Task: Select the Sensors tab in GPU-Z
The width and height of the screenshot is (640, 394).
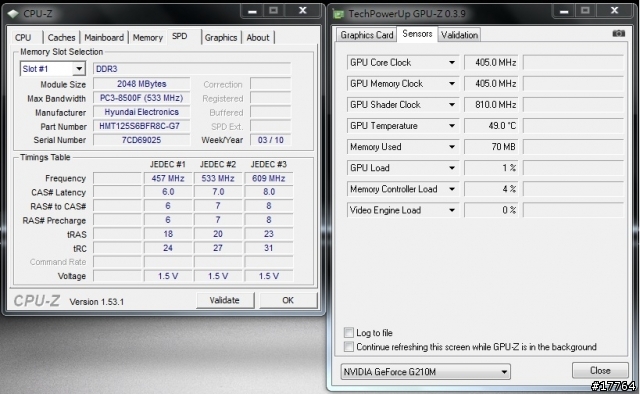Action: click(x=417, y=34)
